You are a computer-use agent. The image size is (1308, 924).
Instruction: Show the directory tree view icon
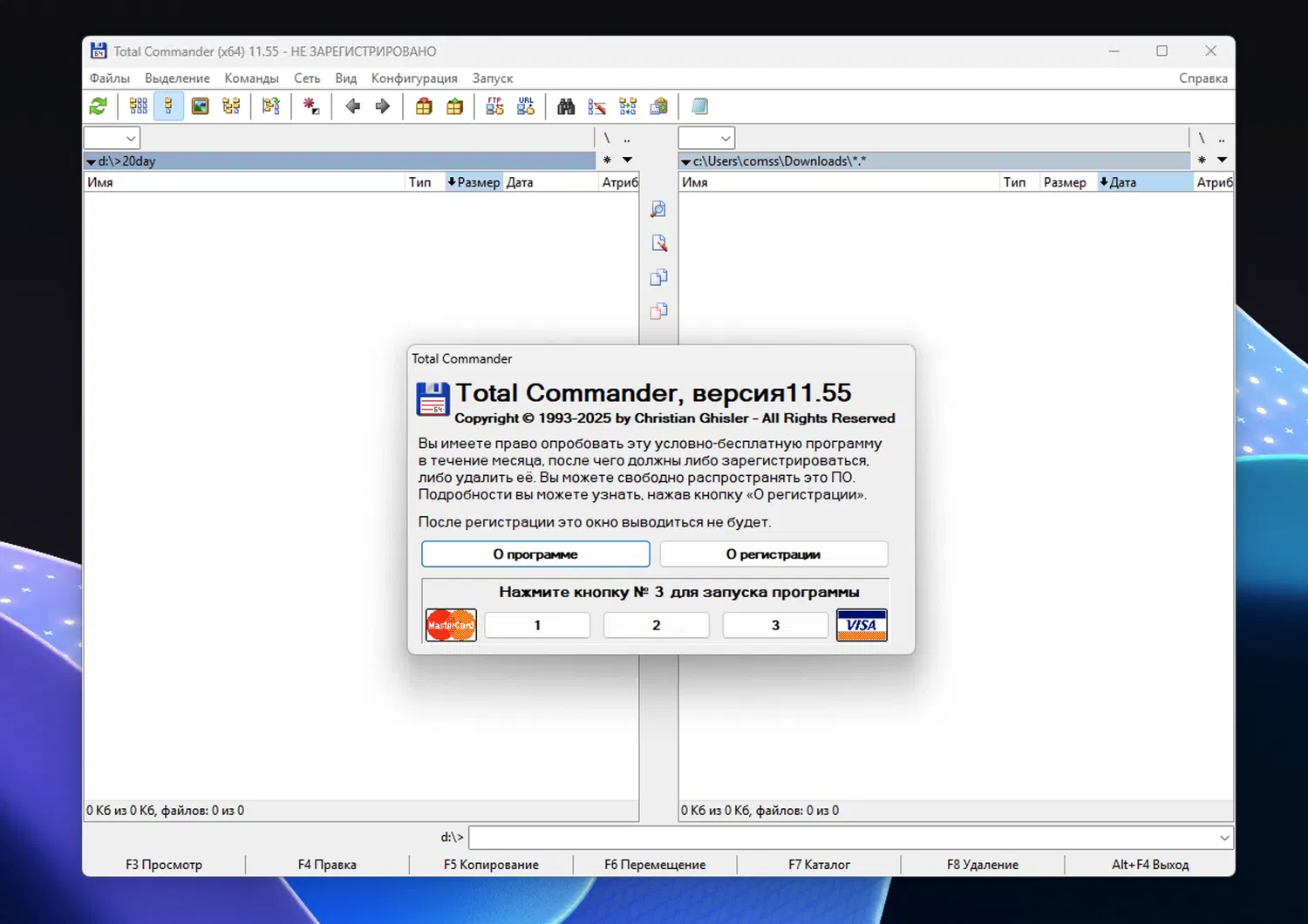coord(231,106)
